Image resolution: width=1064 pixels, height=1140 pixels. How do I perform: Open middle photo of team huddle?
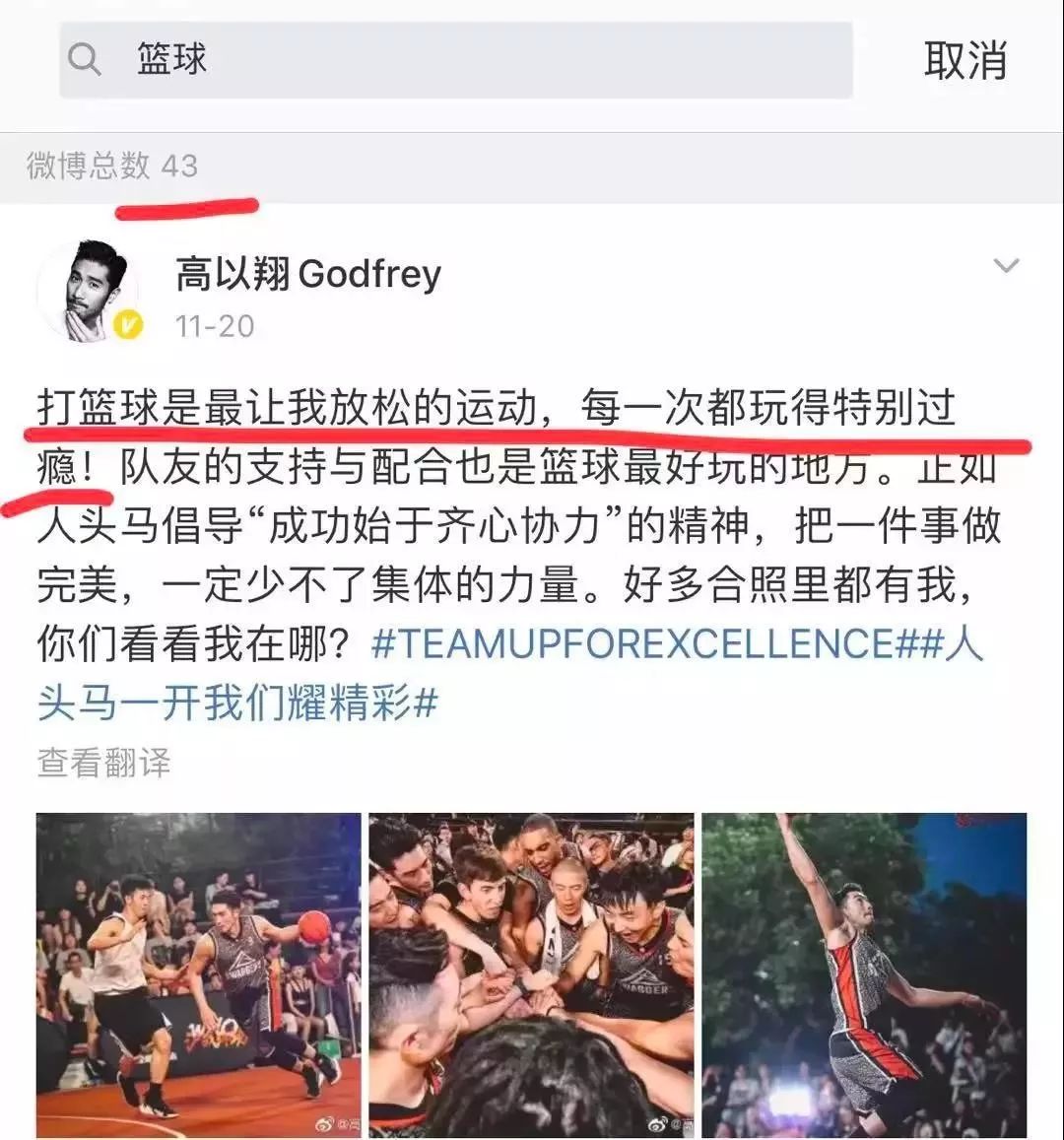click(x=531, y=975)
